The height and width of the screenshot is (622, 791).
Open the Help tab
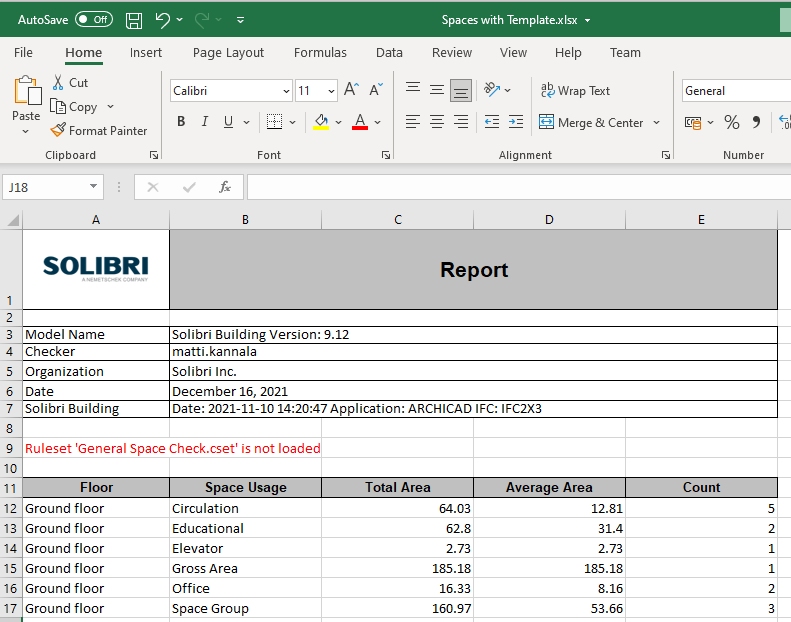coord(568,52)
